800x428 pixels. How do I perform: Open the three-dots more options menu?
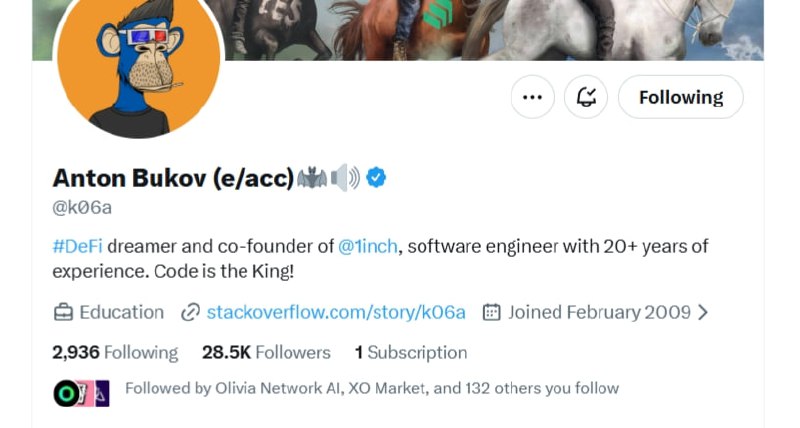click(x=533, y=97)
